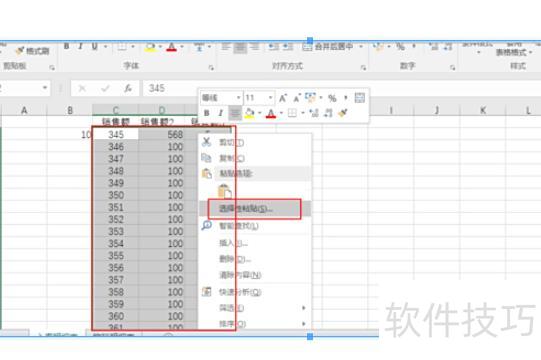Click the percent style icon in mini toolbar

pyautogui.click(x=332, y=98)
